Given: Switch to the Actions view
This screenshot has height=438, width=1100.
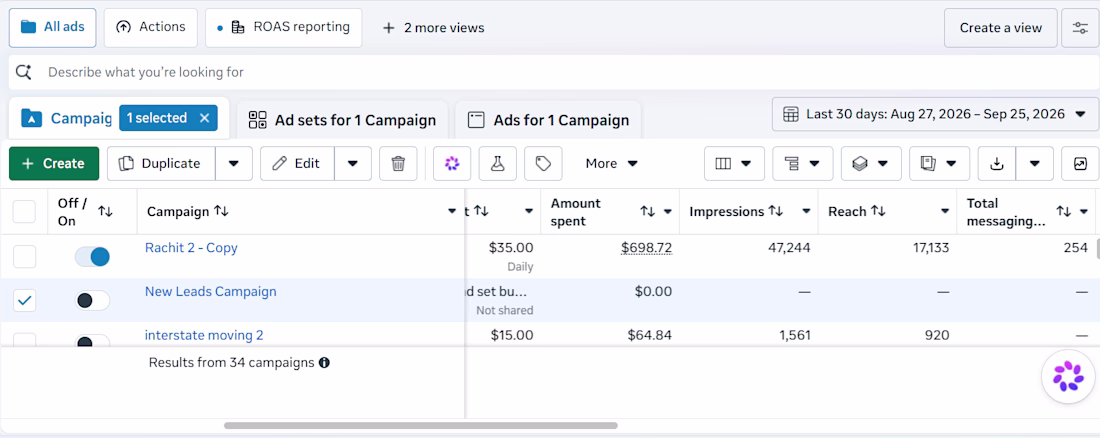Looking at the screenshot, I should pyautogui.click(x=150, y=27).
